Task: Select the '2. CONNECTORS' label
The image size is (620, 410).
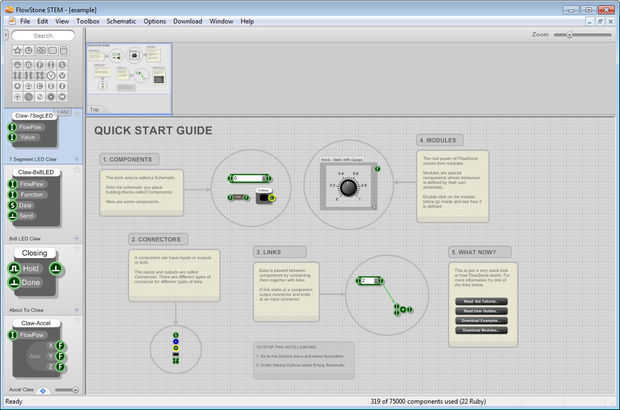Action: tap(158, 239)
